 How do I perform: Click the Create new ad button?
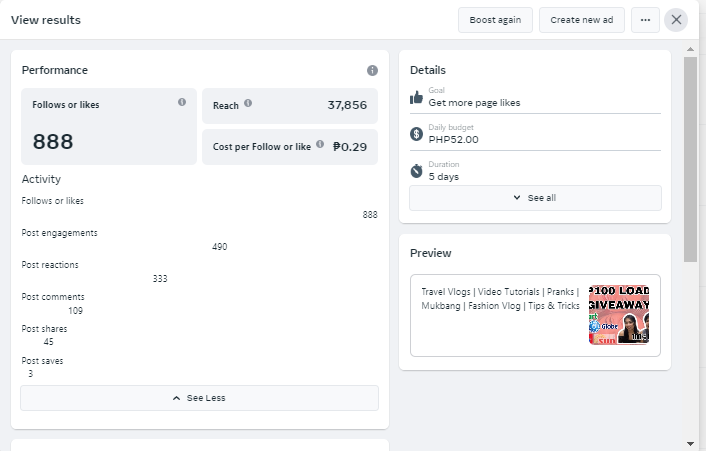tap(588, 20)
